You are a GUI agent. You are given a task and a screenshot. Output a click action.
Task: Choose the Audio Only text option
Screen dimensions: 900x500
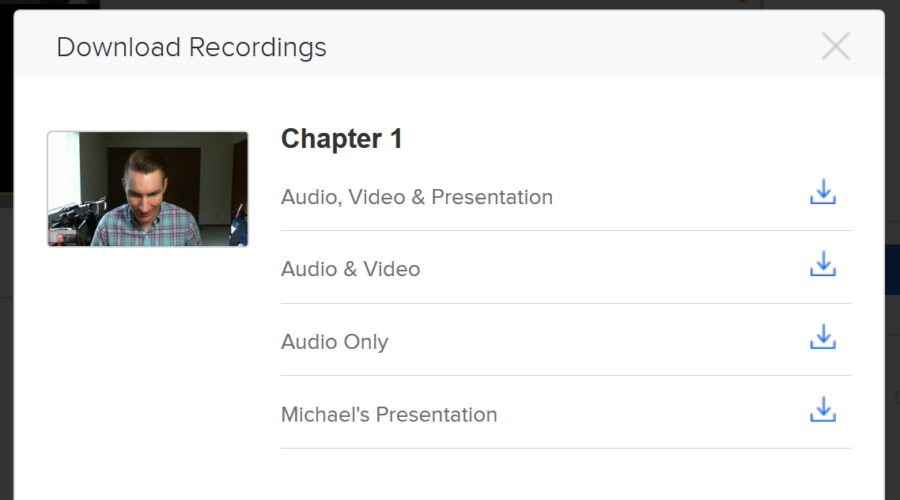(335, 342)
